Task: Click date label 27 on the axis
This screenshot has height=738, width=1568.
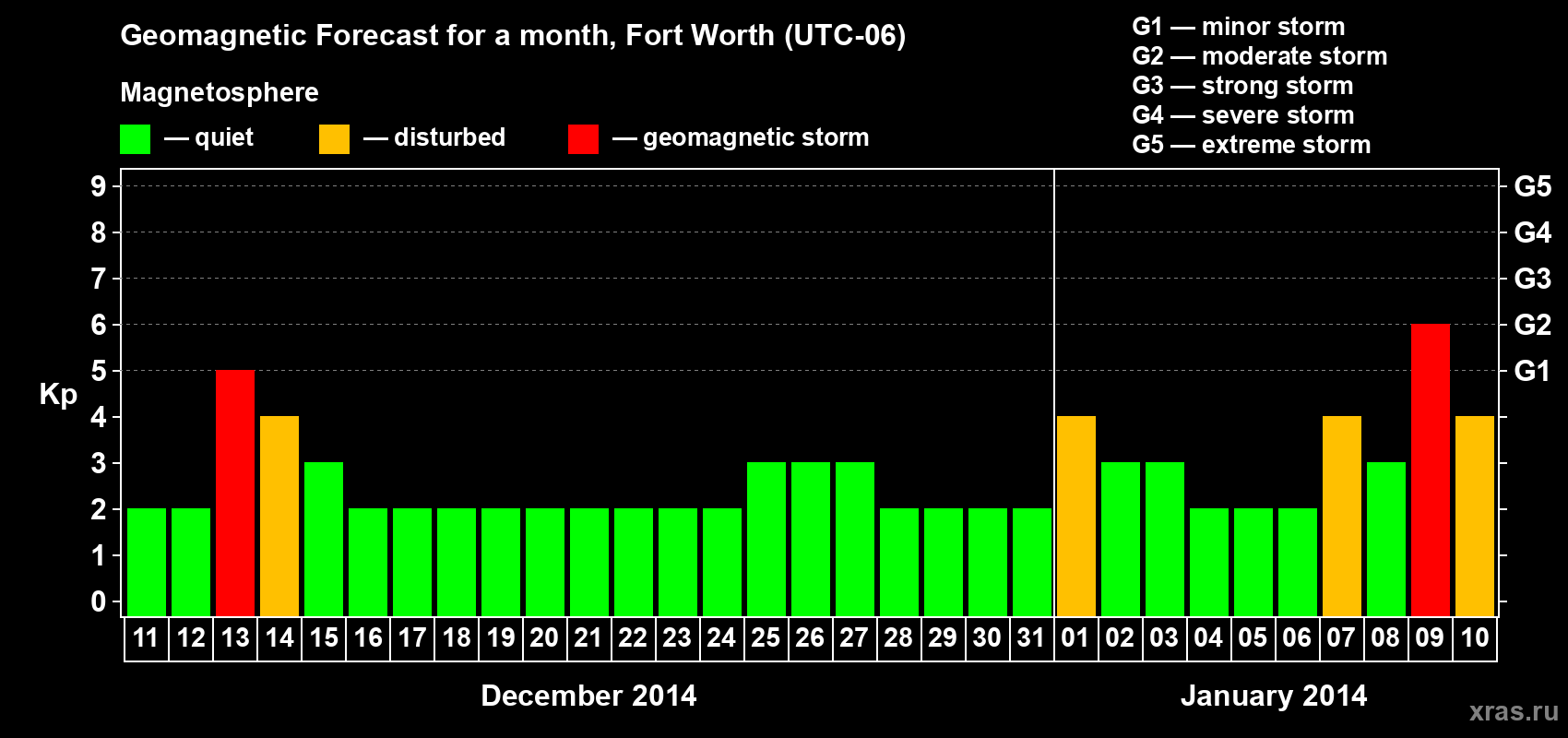Action: tap(854, 638)
